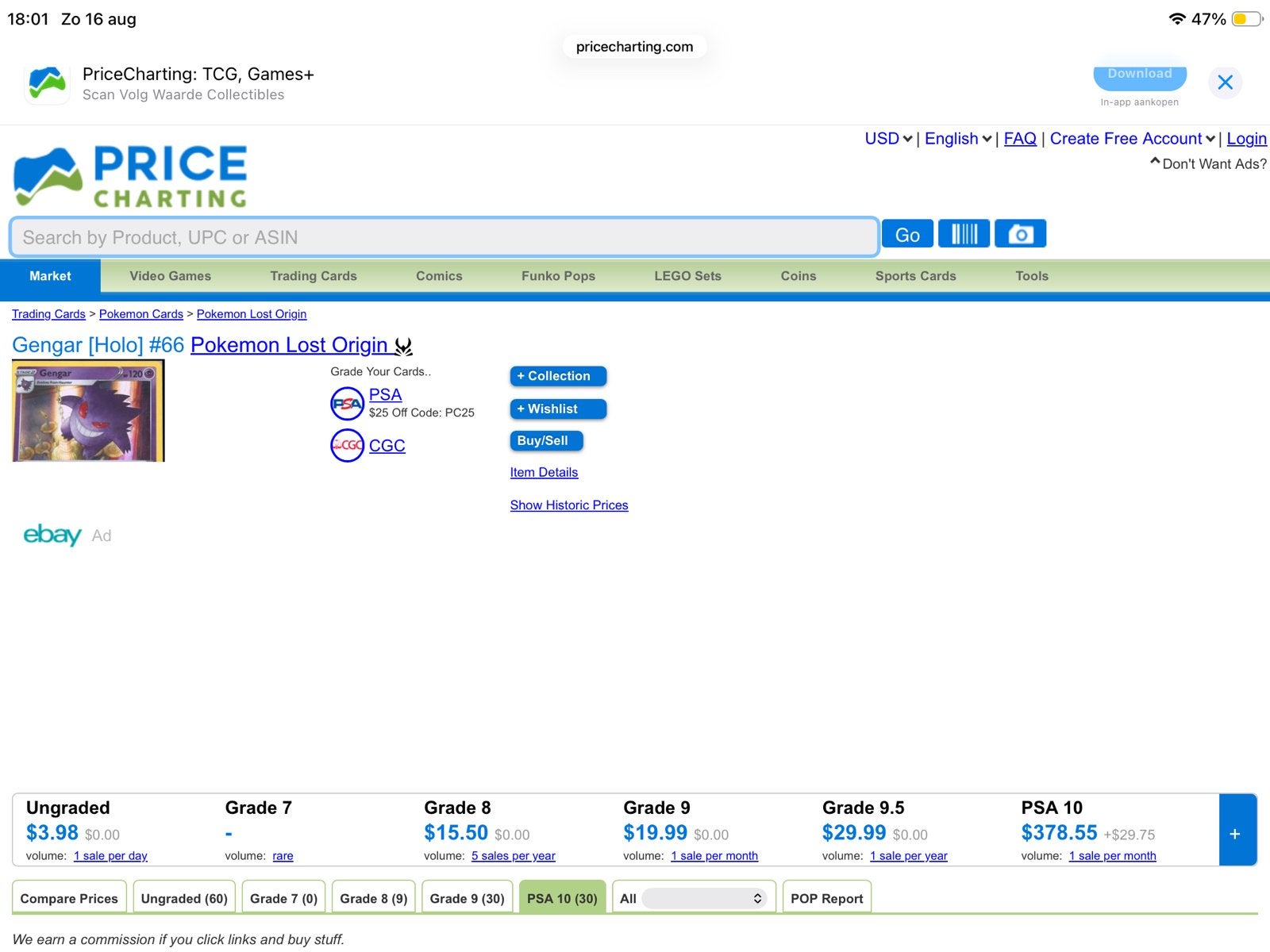The width and height of the screenshot is (1270, 952).
Task: Close the app download banner
Action: (1225, 83)
